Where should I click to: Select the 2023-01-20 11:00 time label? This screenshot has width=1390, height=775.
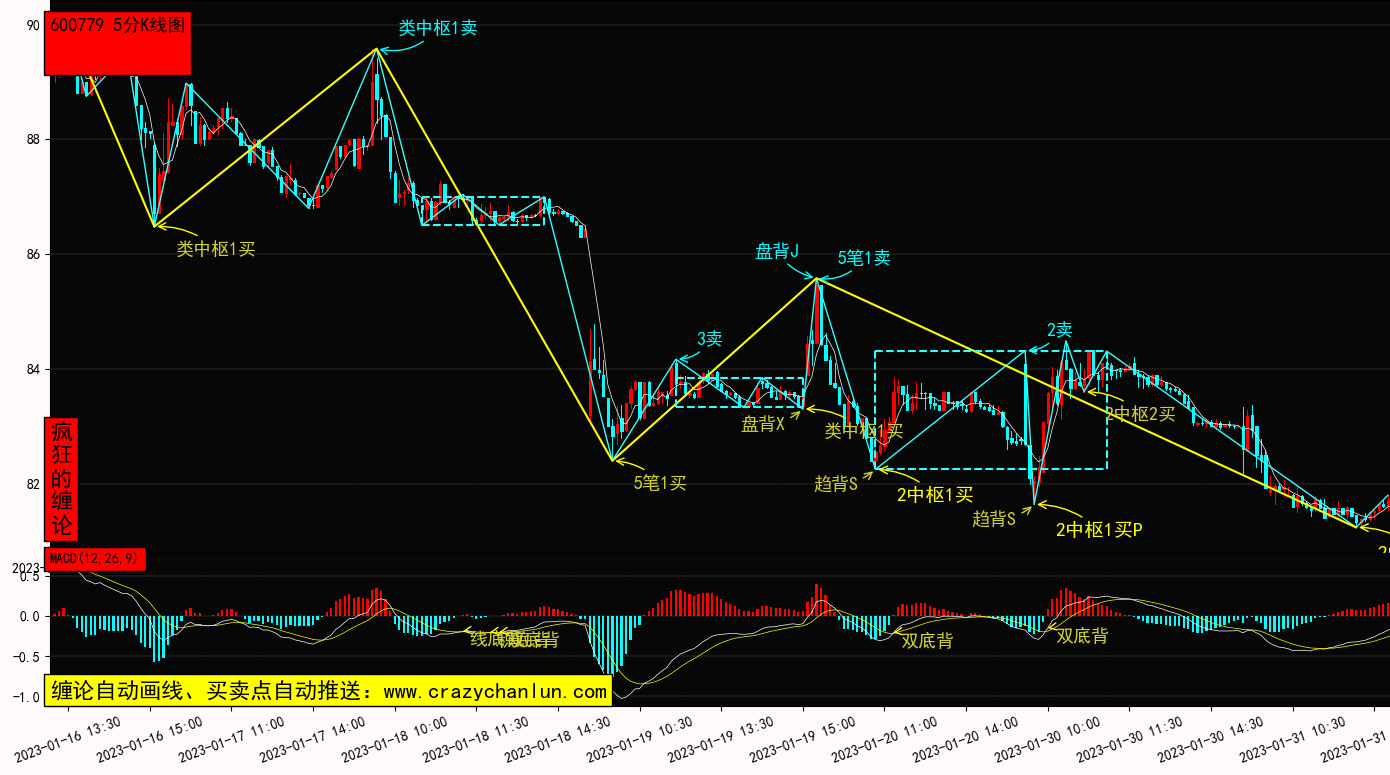[x=885, y=738]
